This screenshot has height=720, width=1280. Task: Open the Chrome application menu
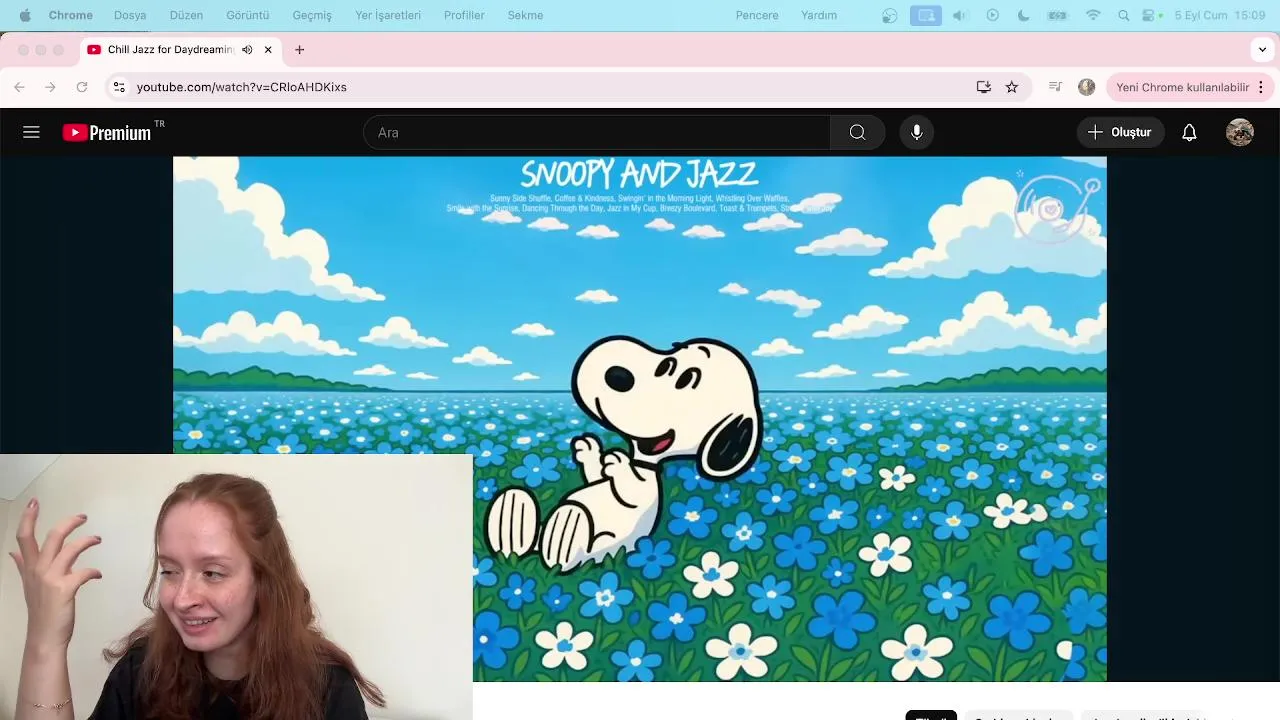71,15
